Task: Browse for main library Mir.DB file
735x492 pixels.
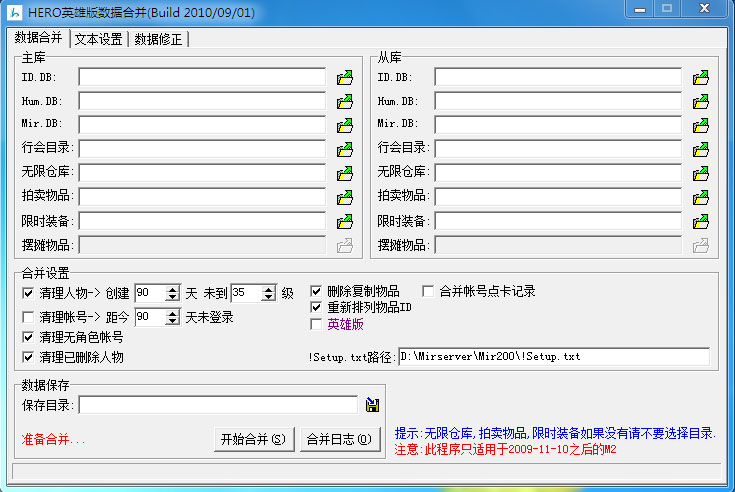Action: pos(345,125)
